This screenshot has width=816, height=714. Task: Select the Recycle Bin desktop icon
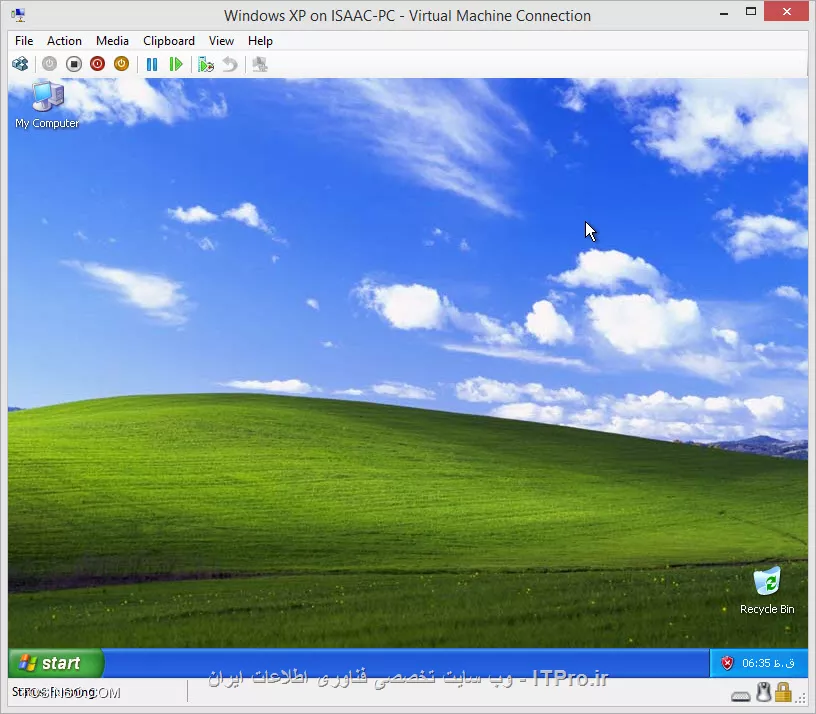pos(767,591)
